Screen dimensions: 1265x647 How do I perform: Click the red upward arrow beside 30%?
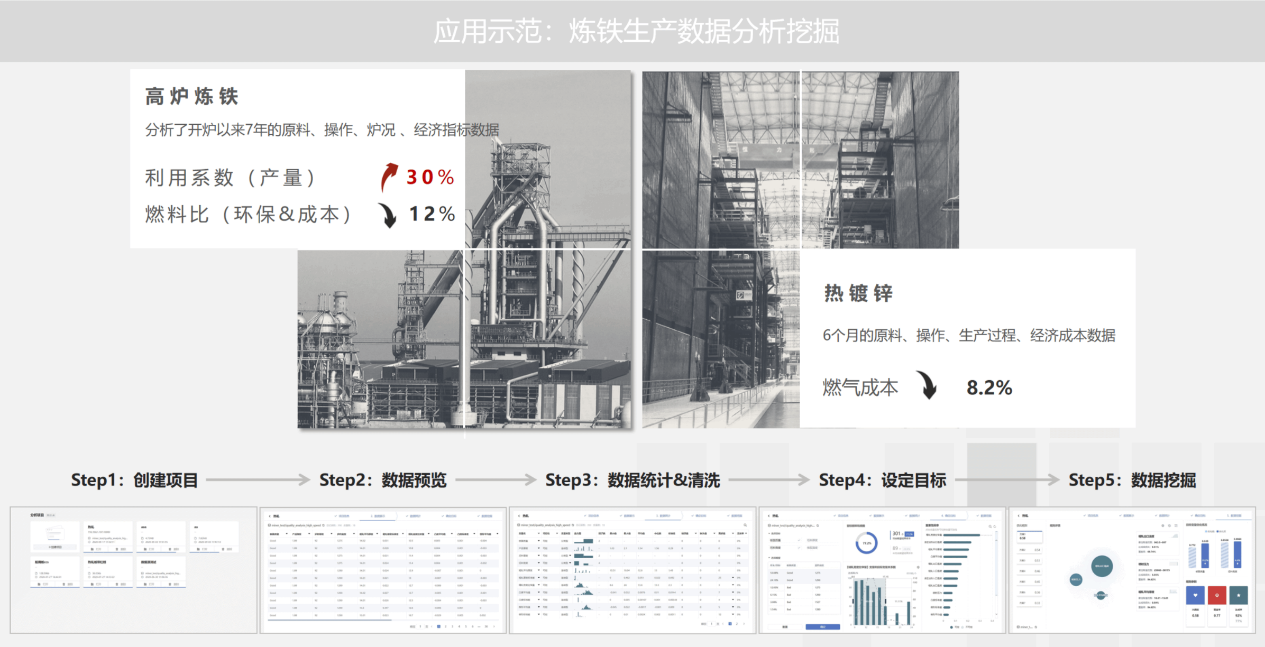coord(388,177)
